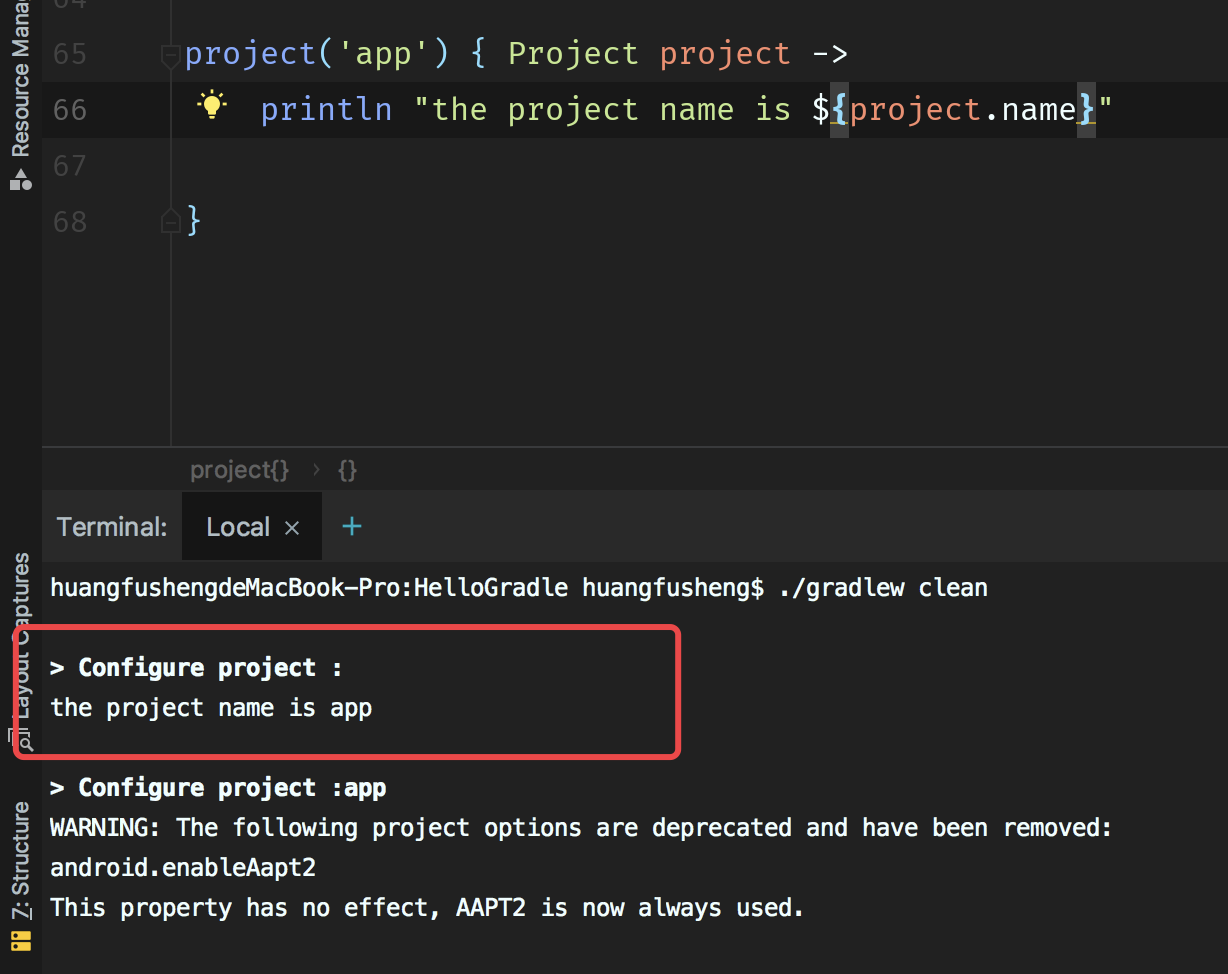Click the project{} breadcrumb item
The height and width of the screenshot is (974, 1228).
(240, 470)
